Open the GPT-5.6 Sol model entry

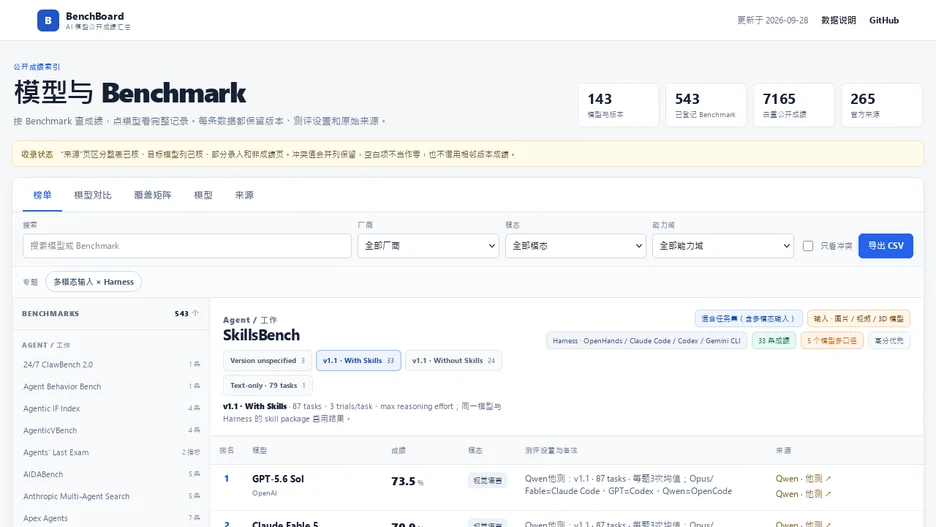[278, 479]
